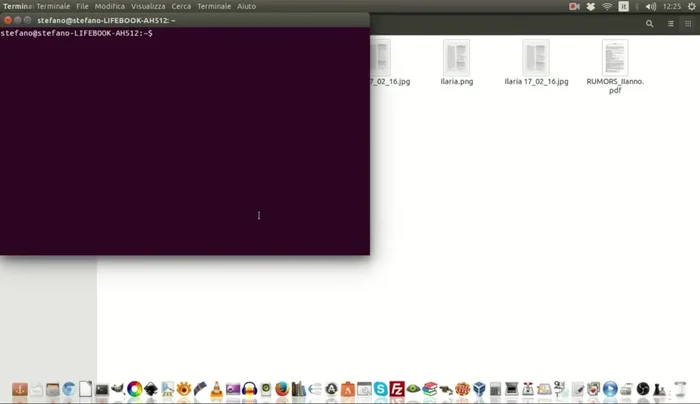Screen dimensions: 700x404
Task: Launch VirtualBox from the dock
Action: click(479, 389)
